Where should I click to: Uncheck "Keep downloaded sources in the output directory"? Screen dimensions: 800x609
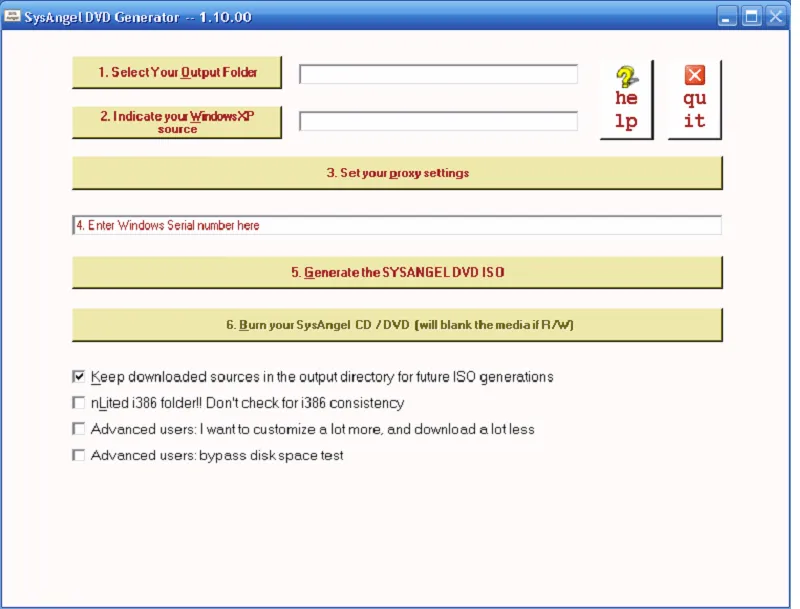point(78,377)
